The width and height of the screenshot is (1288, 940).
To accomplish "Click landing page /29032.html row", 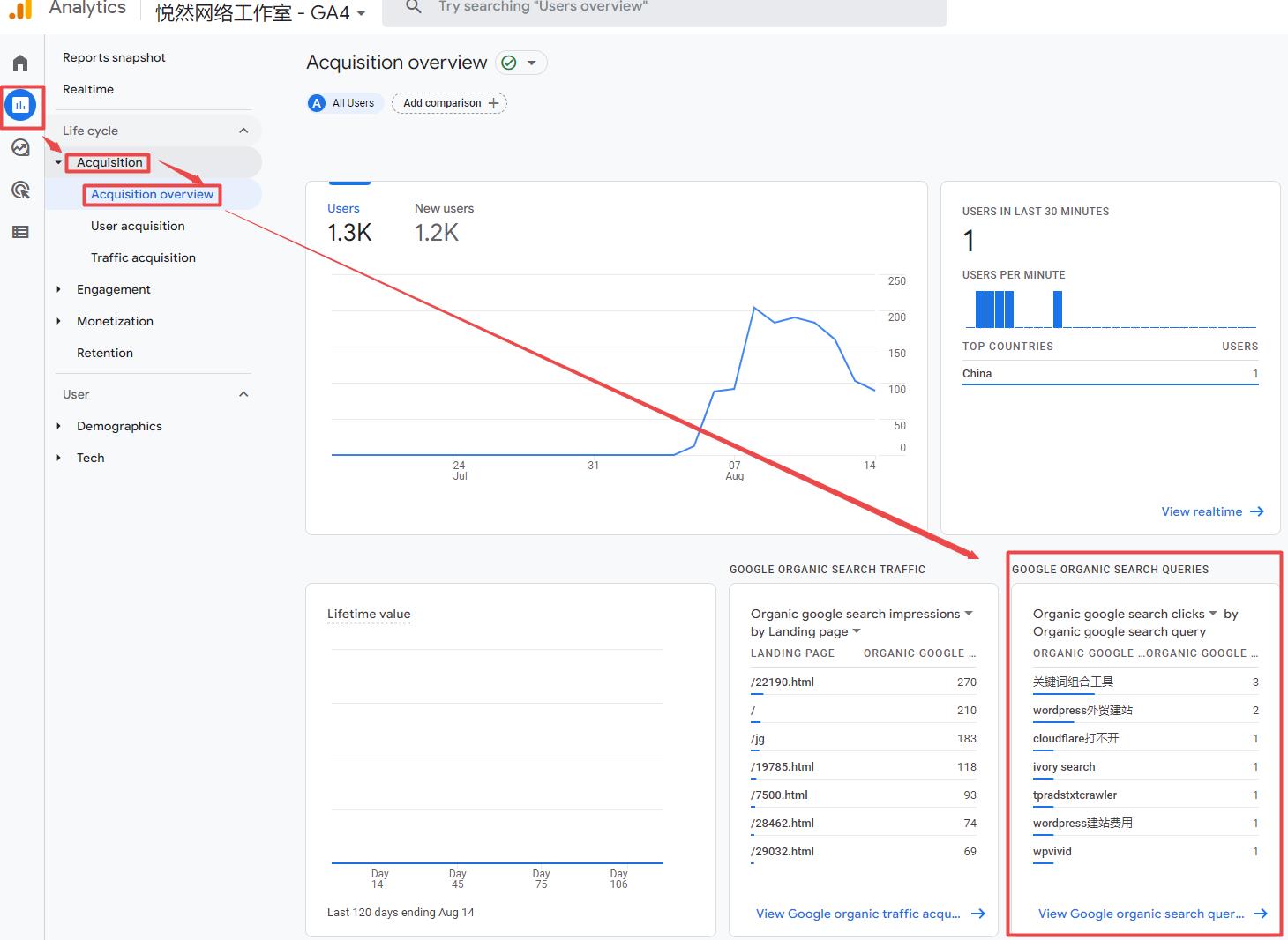I will [864, 852].
